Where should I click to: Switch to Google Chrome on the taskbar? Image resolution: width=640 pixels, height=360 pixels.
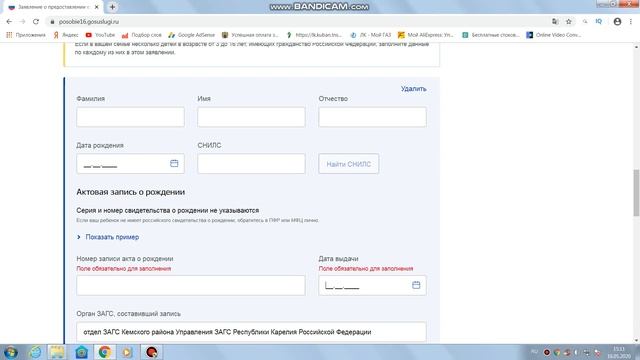104,352
